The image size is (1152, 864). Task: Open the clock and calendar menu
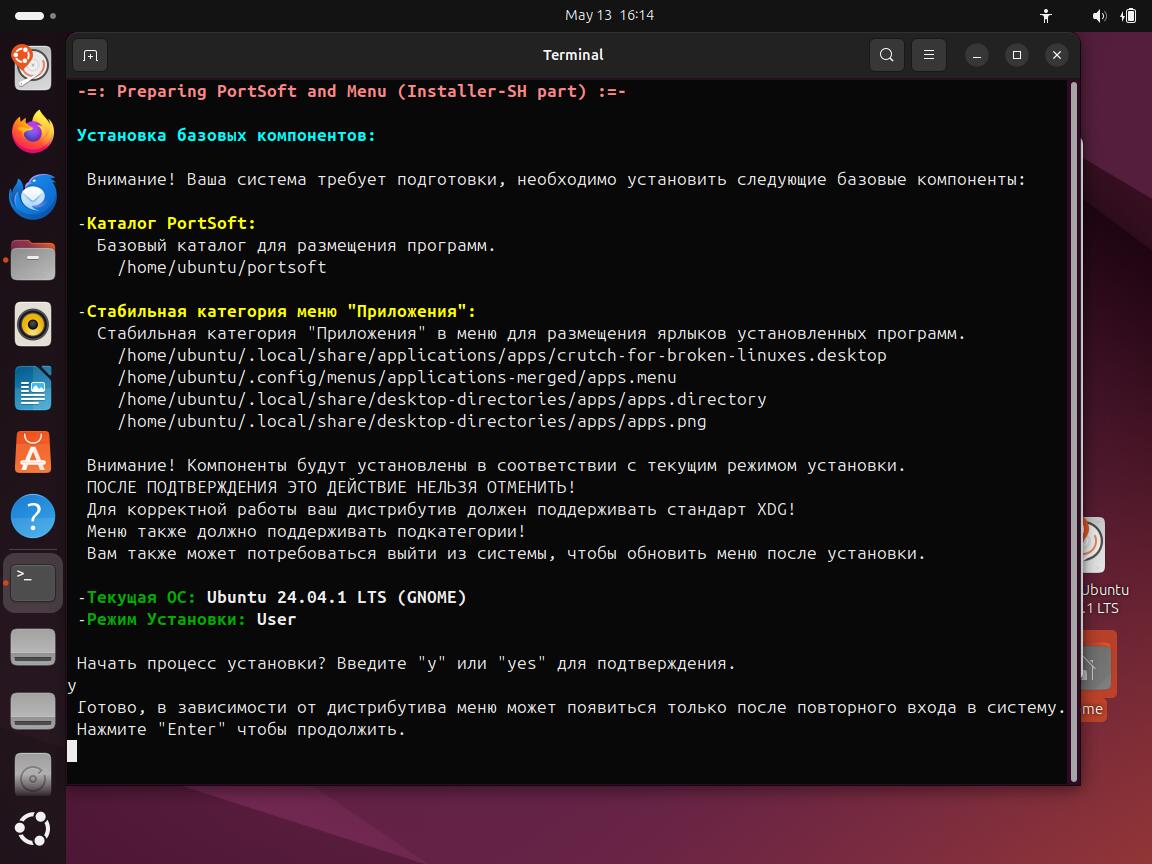609,15
